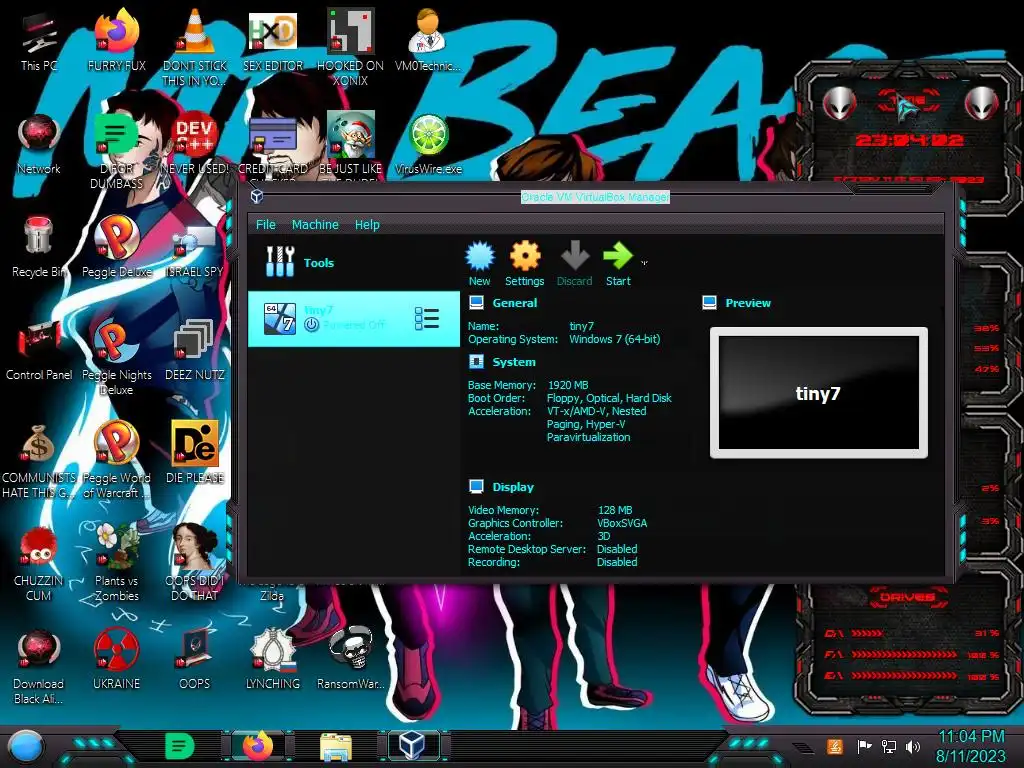The height and width of the screenshot is (768, 1024).
Task: Select Tools in the VirtualBox sidebar
Action: 353,263
